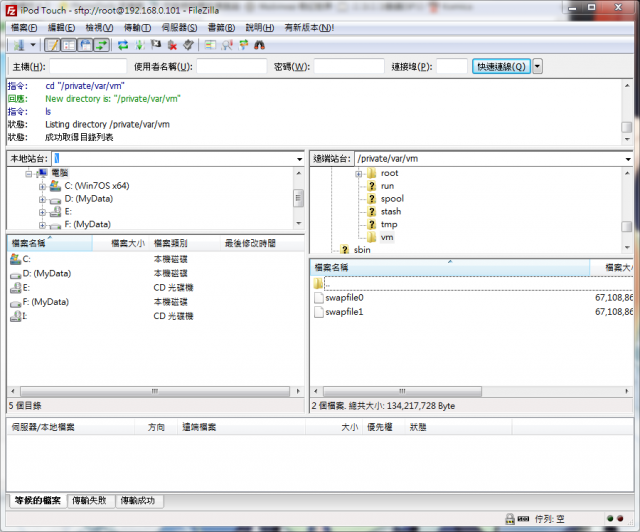Image resolution: width=640 pixels, height=532 pixels.
Task: Click the 主機(H) host input field
Action: (x=88, y=66)
